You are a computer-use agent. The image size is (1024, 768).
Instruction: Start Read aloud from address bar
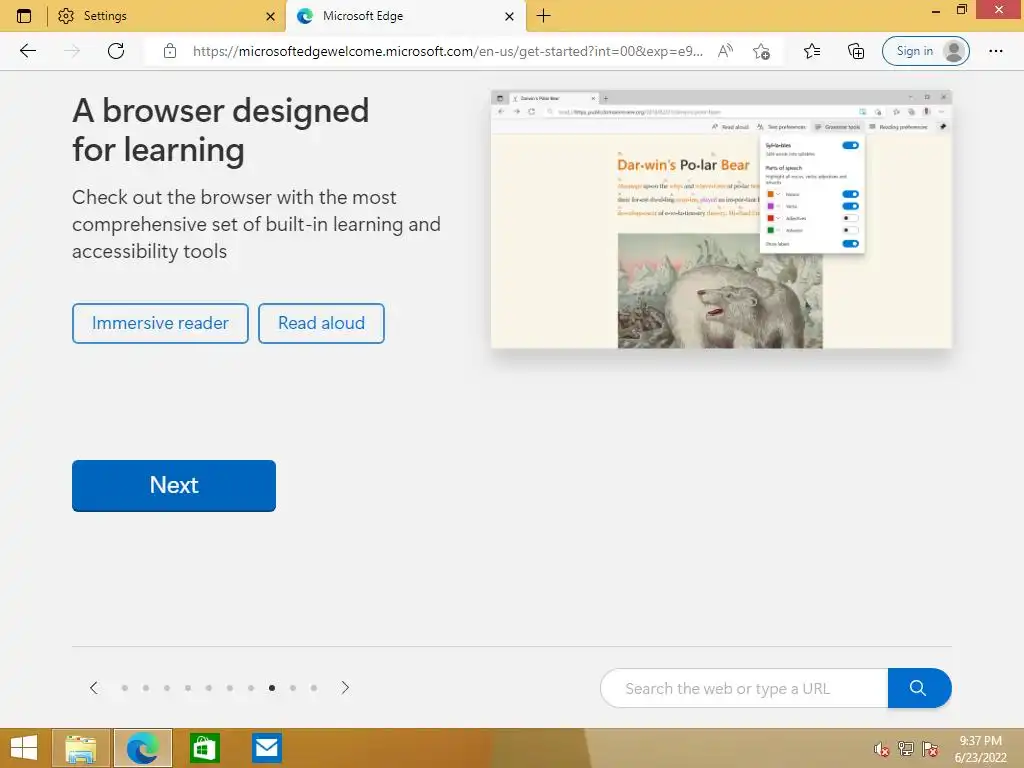725,51
